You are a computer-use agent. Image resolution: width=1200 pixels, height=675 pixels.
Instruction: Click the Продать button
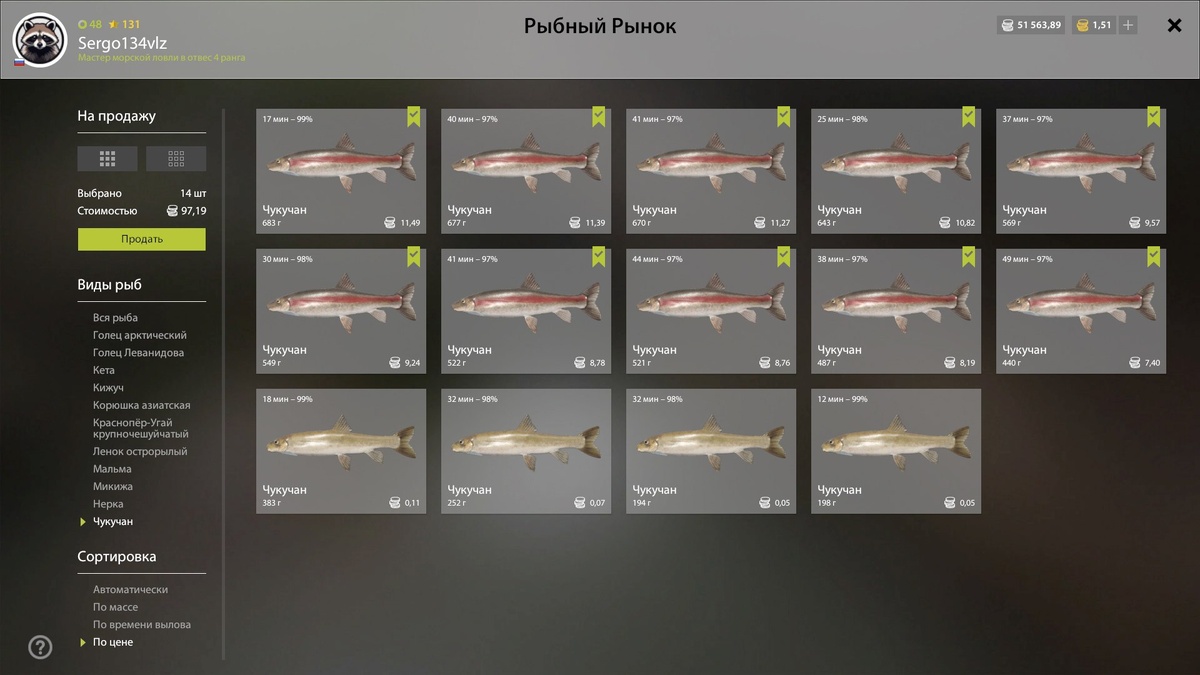[142, 239]
